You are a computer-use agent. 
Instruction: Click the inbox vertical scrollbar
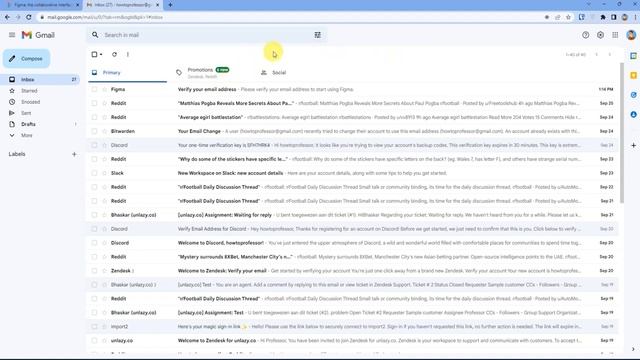(622, 133)
